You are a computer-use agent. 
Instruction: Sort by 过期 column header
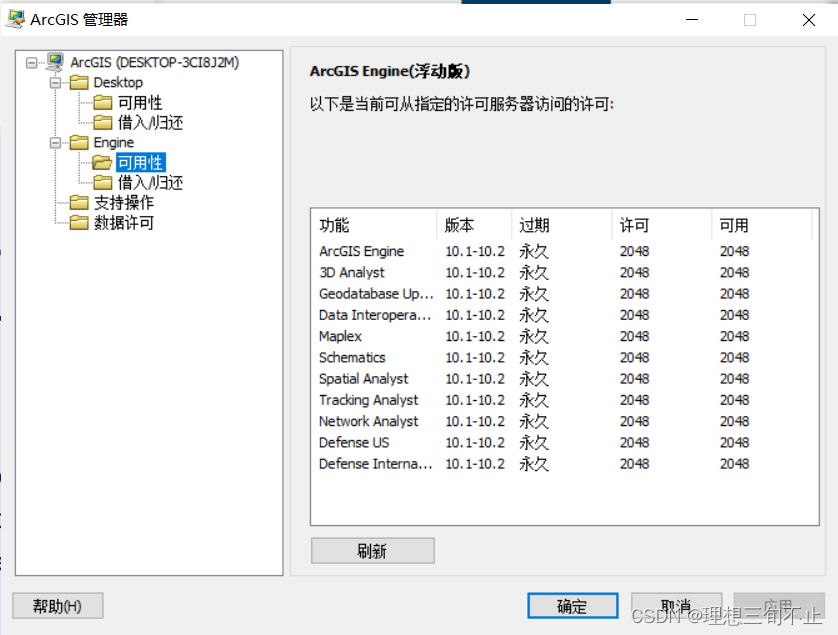(x=562, y=225)
